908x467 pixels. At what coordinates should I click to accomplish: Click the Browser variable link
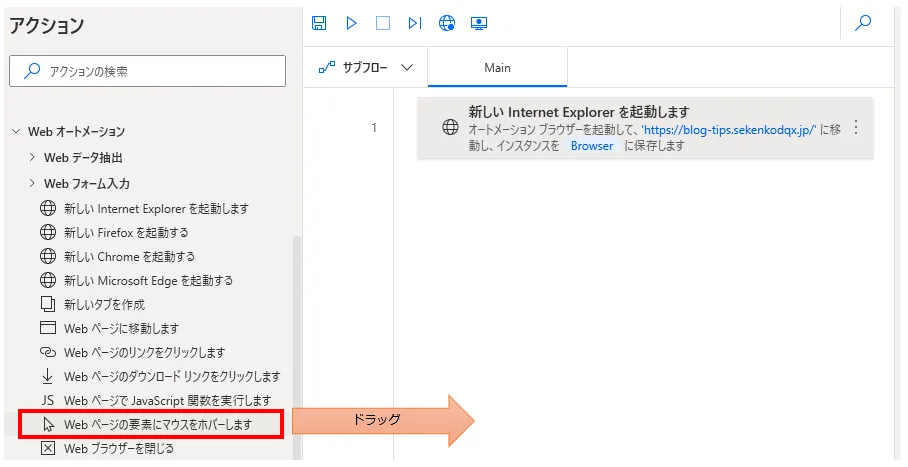592,146
